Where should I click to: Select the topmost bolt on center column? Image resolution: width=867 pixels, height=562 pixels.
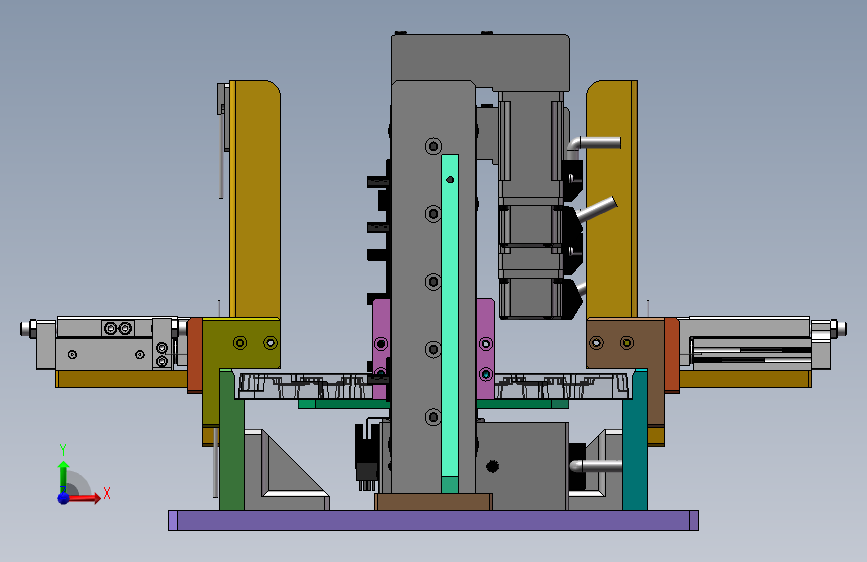(434, 146)
